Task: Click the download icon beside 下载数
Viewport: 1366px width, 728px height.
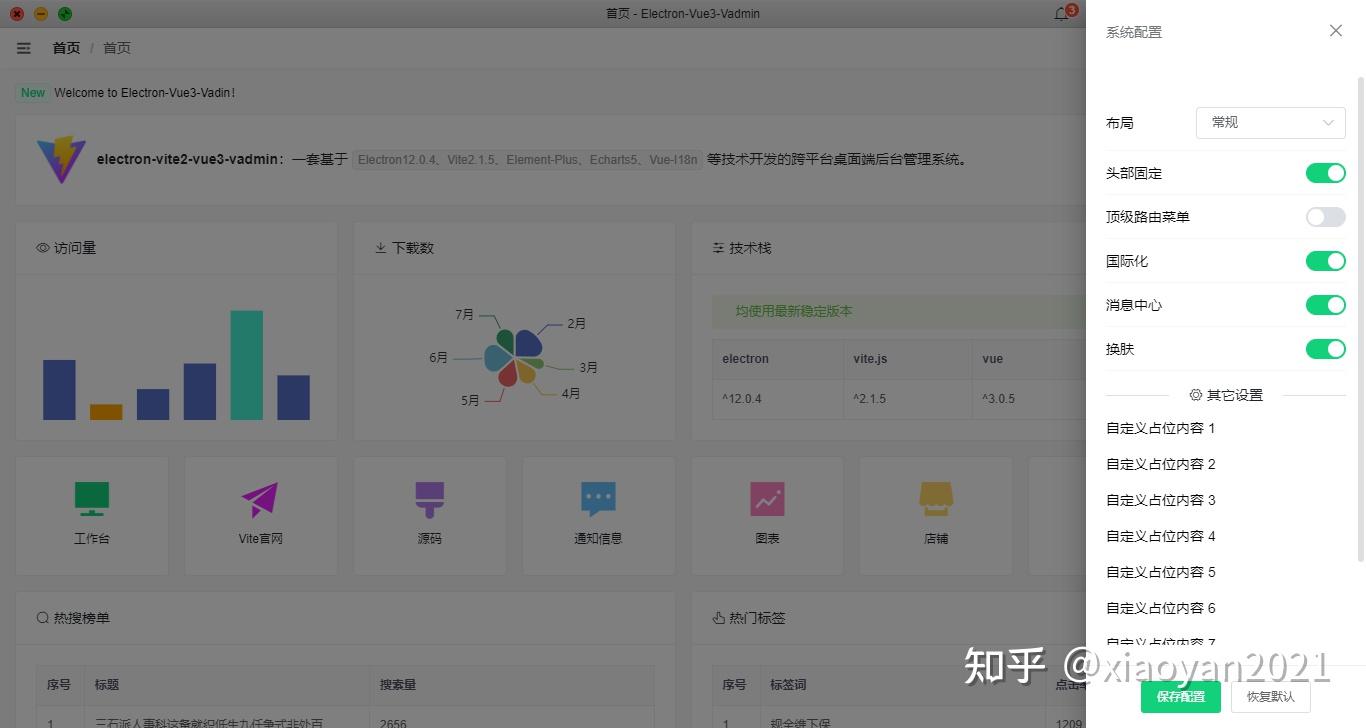Action: pyautogui.click(x=380, y=248)
